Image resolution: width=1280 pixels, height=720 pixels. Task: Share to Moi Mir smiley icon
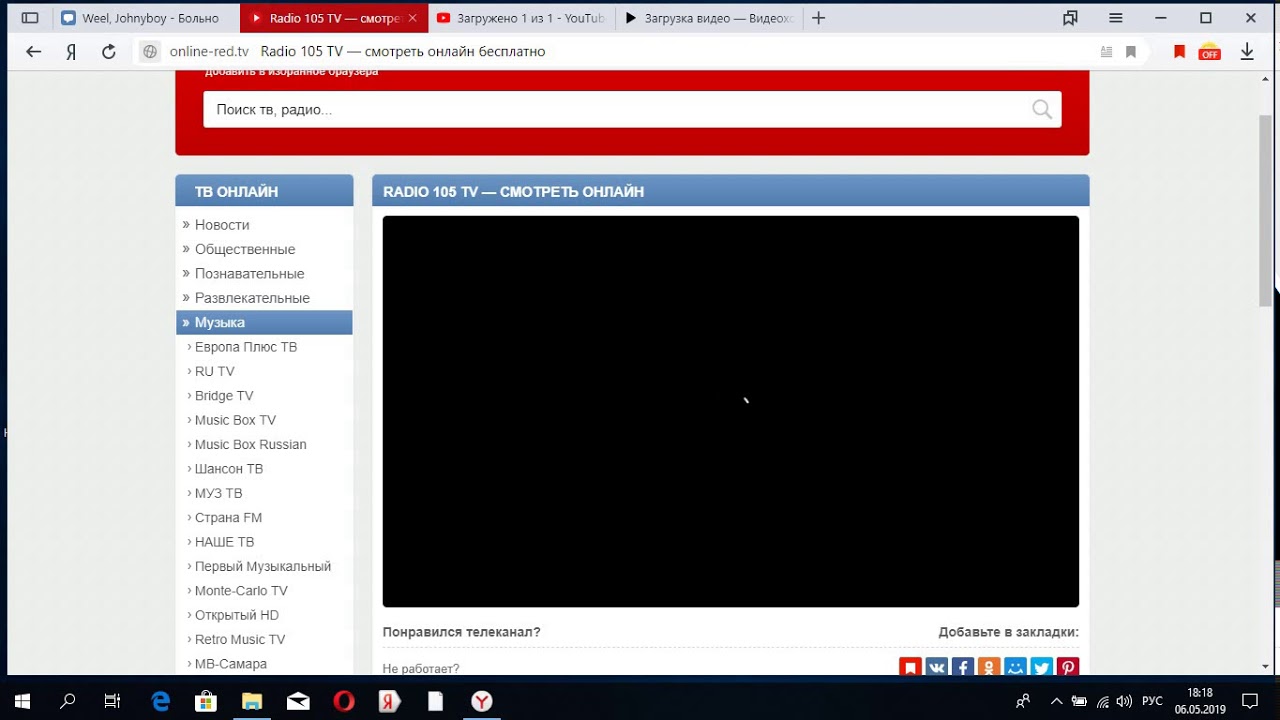1015,667
